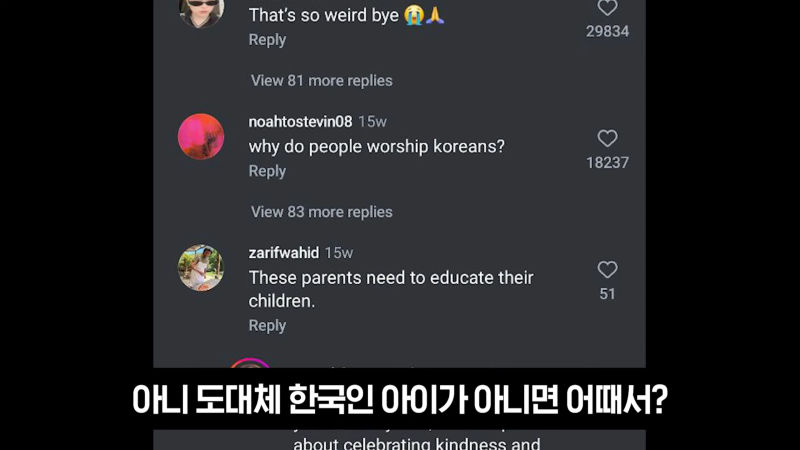Screen dimensions: 800x450
Task: View likes via the 18237 count
Action: tap(607, 163)
